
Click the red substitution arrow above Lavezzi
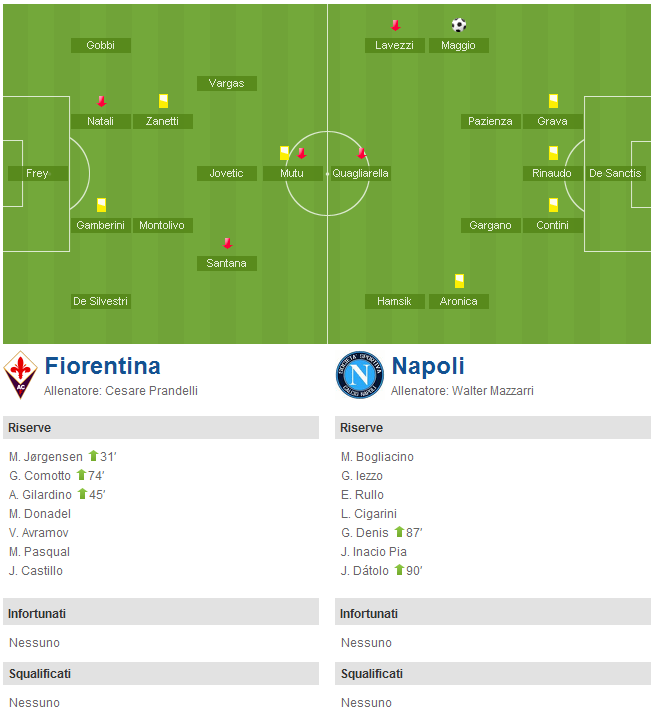[x=395, y=25]
